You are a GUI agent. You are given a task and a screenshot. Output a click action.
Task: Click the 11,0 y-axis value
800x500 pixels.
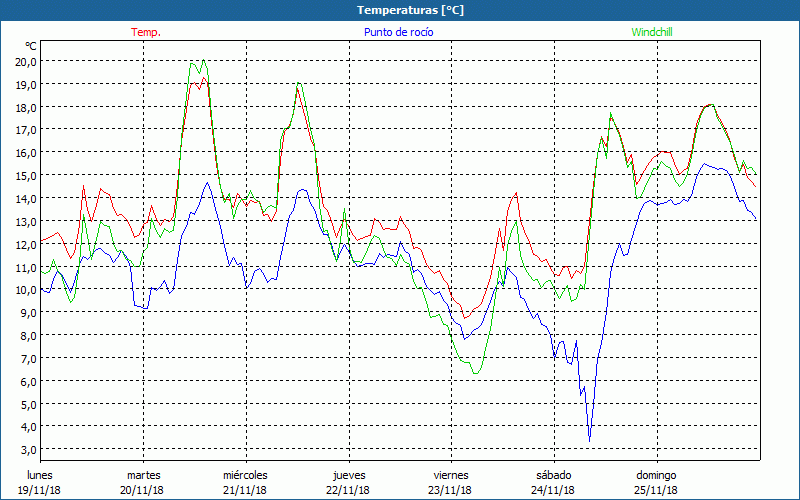point(27,268)
